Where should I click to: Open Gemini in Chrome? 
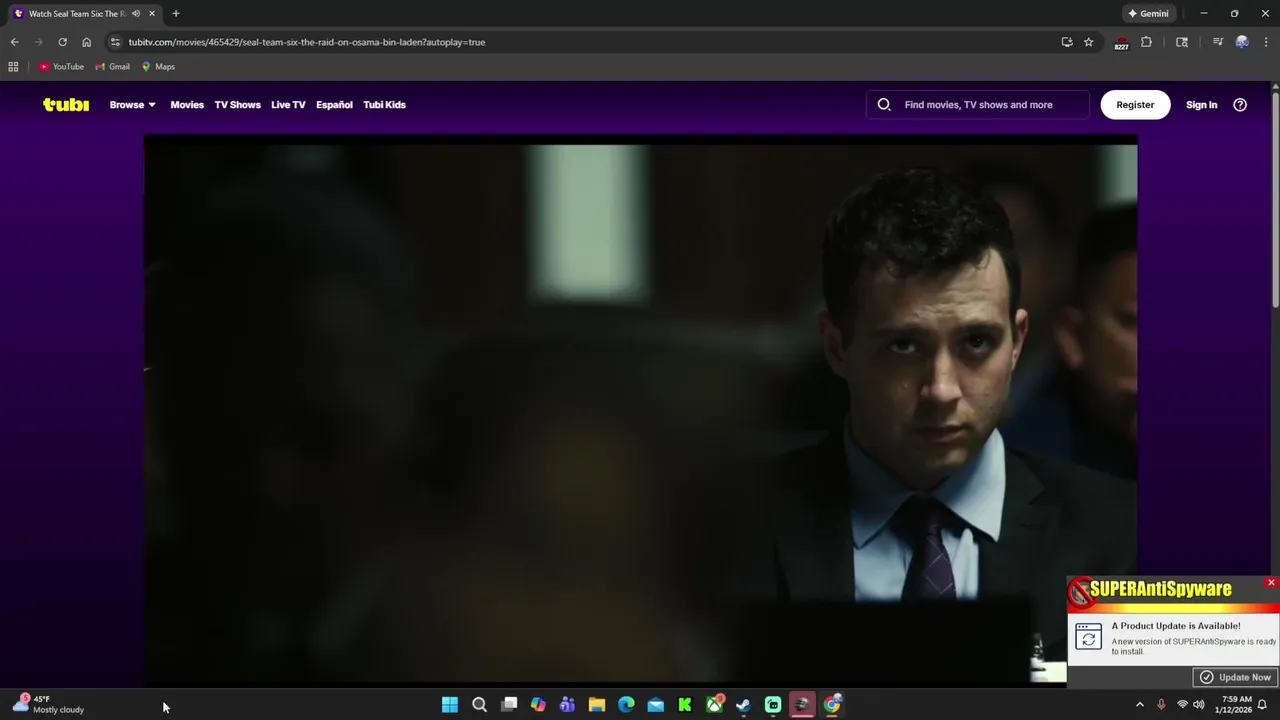click(1148, 14)
